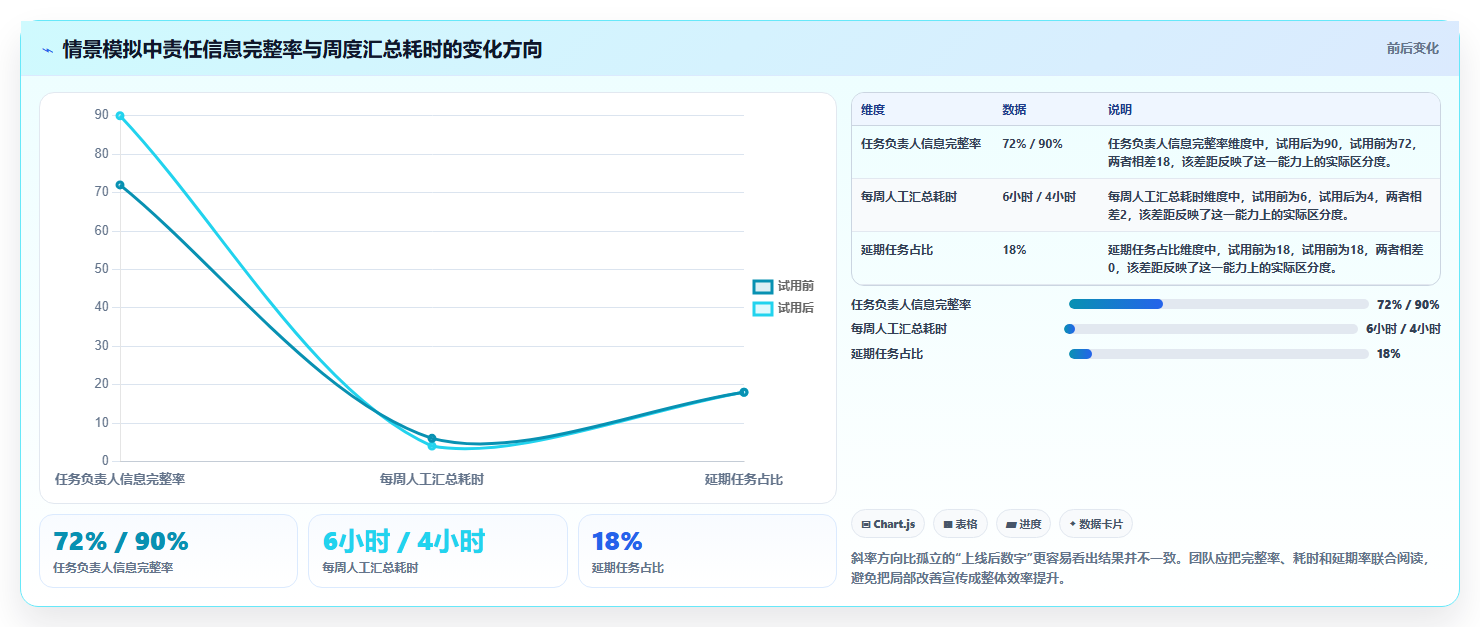Click the 18% table cell

1014,249
